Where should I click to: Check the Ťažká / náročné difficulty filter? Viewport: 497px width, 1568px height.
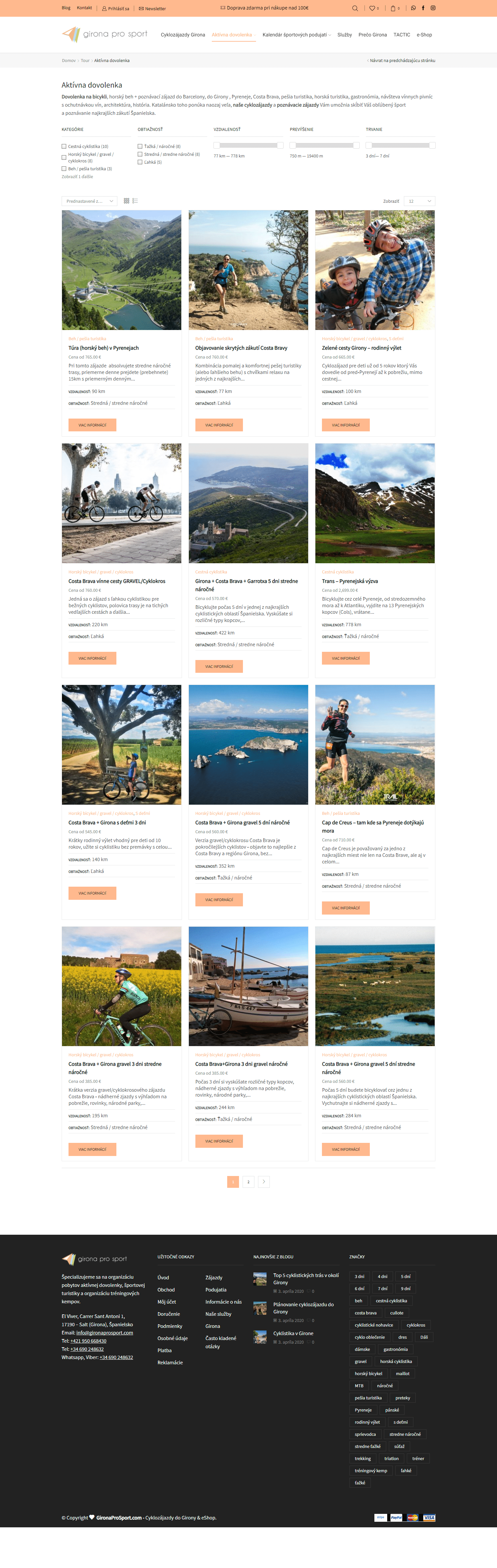coord(140,147)
